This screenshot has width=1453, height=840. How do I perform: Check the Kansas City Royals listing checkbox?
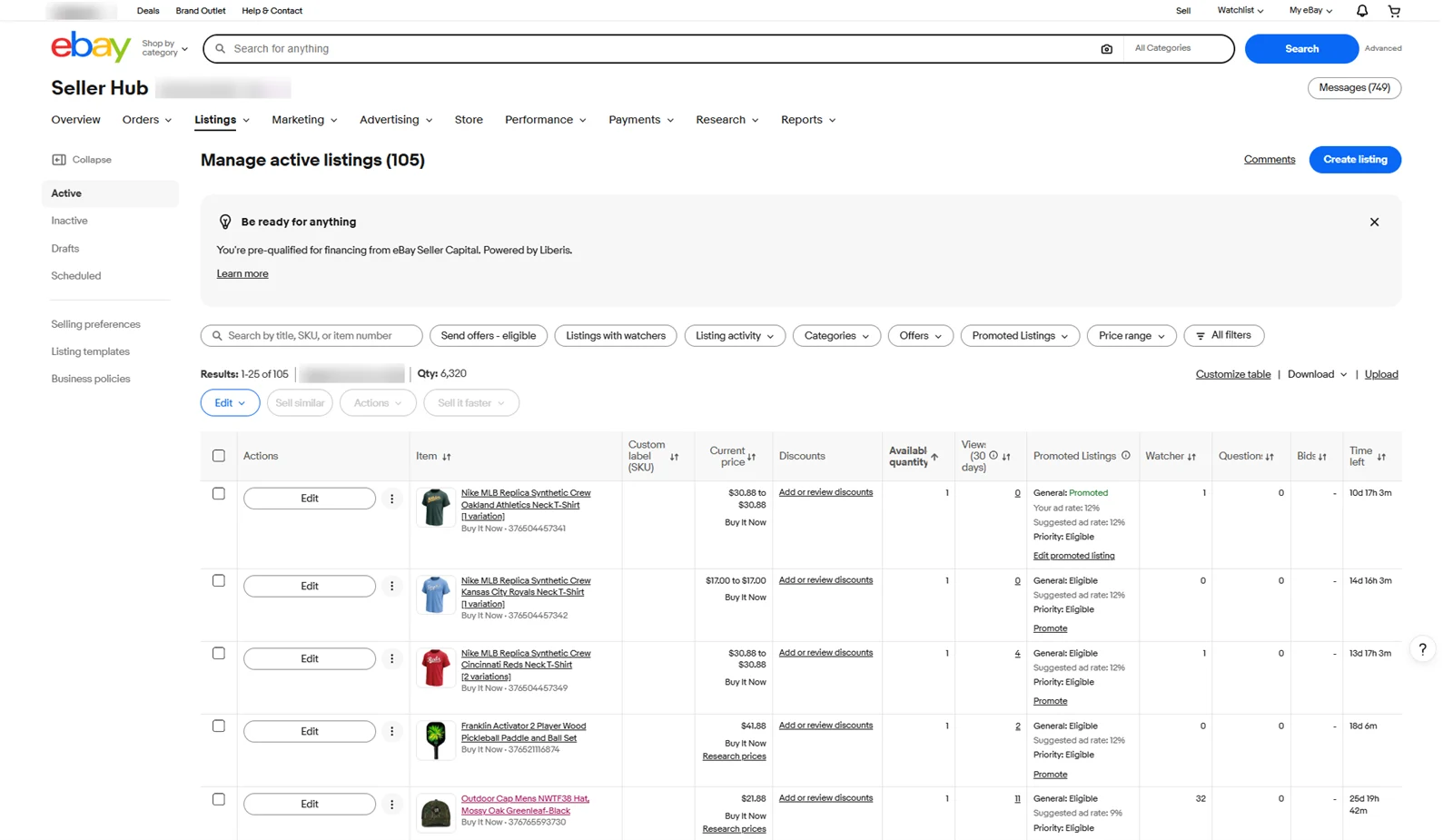tap(219, 581)
